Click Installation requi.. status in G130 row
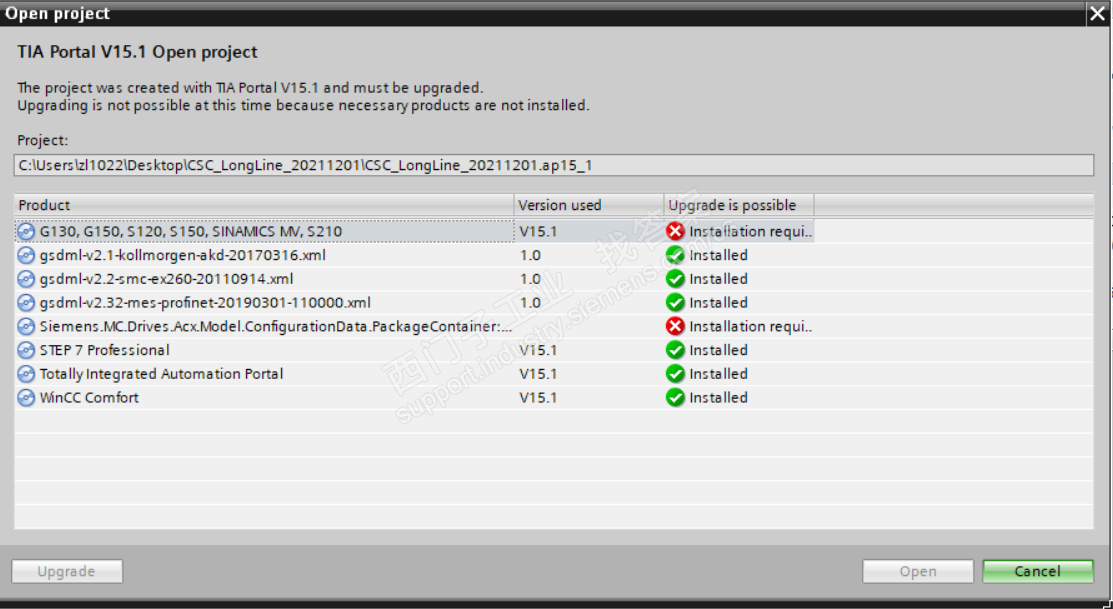Viewport: 1113px width, 609px height. pyautogui.click(x=750, y=231)
